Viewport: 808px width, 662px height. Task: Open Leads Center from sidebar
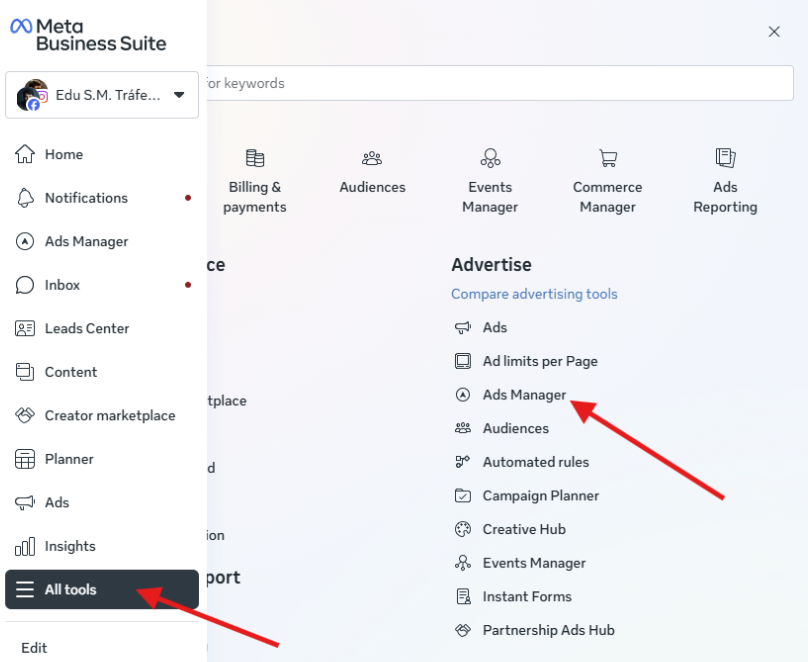pyautogui.click(x=86, y=328)
